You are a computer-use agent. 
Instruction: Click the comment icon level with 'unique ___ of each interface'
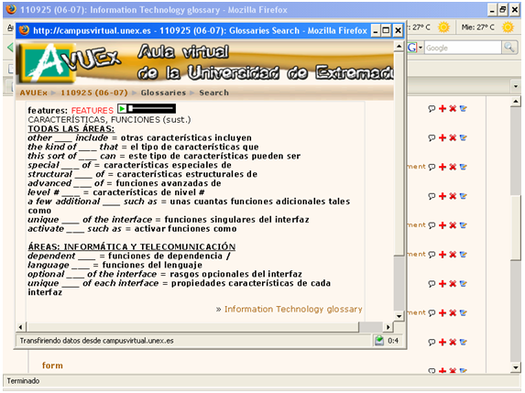tap(432, 284)
